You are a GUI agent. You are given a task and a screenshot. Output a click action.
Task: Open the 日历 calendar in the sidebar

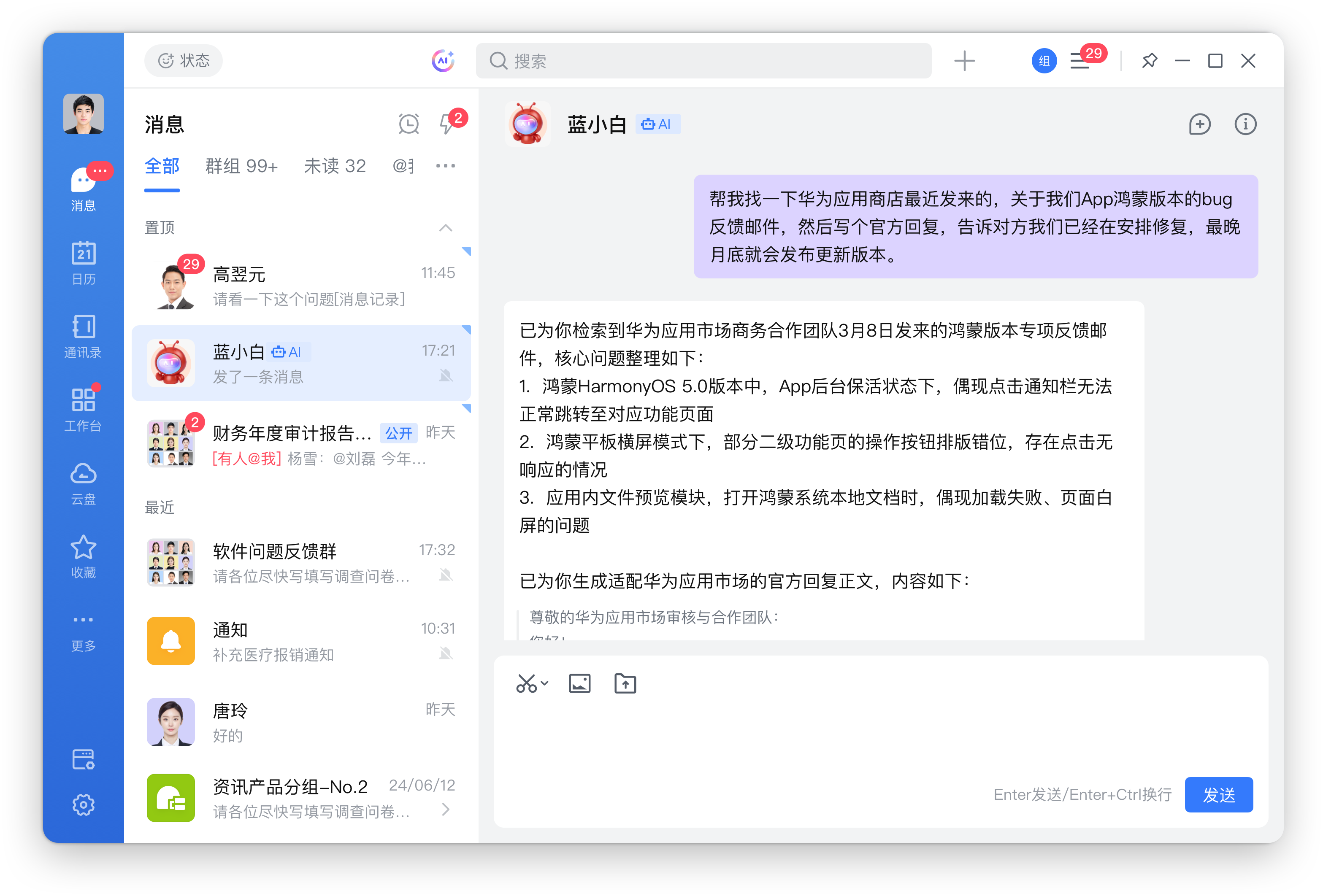(83, 262)
